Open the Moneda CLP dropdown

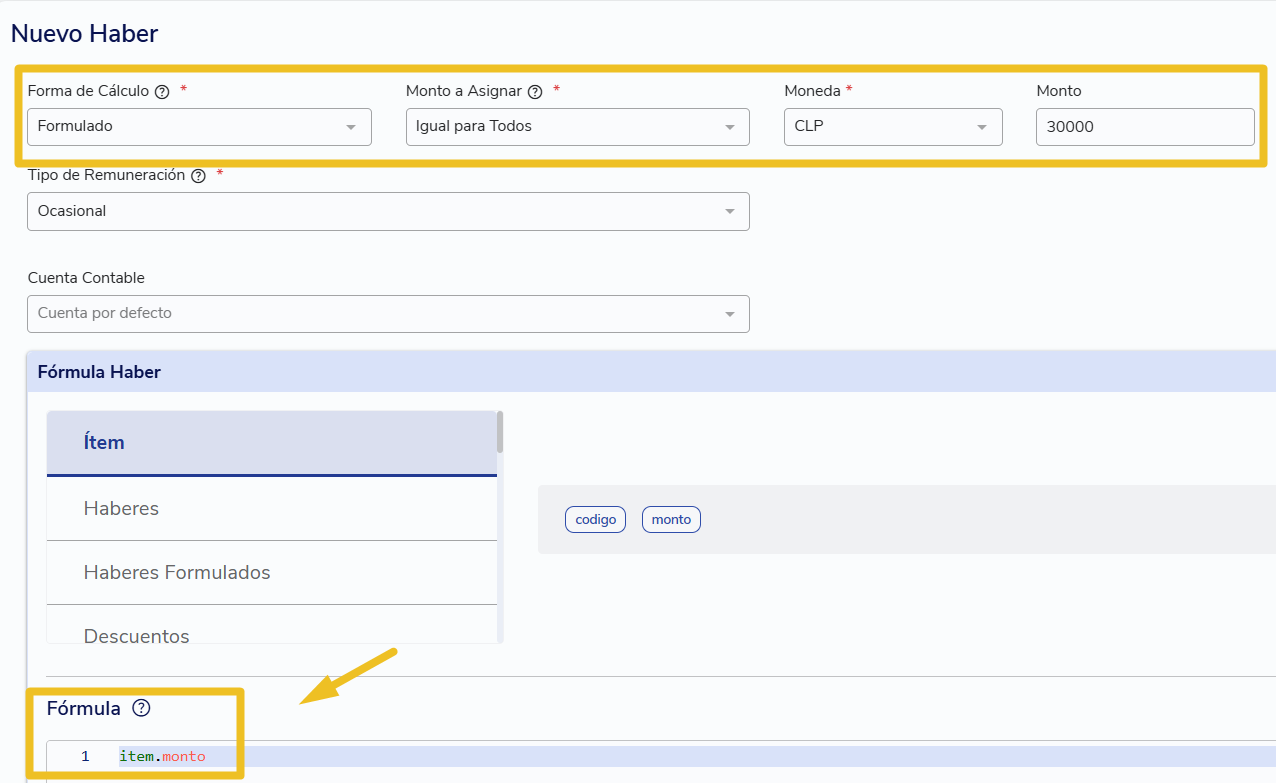(x=893, y=127)
